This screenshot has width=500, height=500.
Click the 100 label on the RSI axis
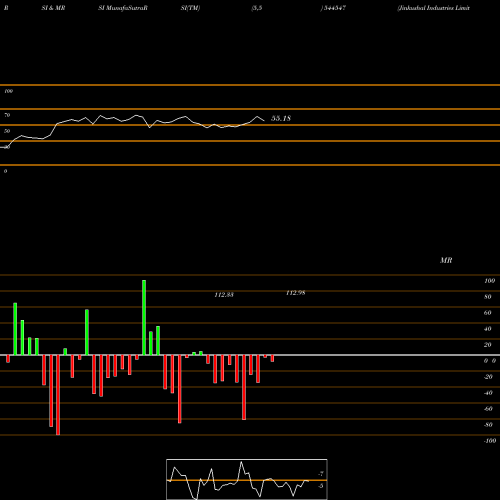click(x=8, y=91)
